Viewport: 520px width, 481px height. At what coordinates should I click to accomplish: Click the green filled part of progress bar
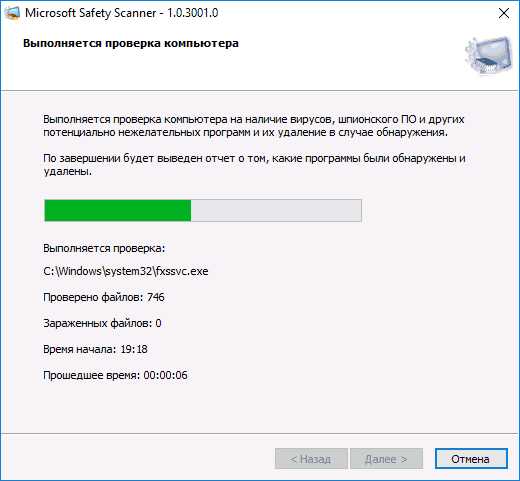pos(118,210)
